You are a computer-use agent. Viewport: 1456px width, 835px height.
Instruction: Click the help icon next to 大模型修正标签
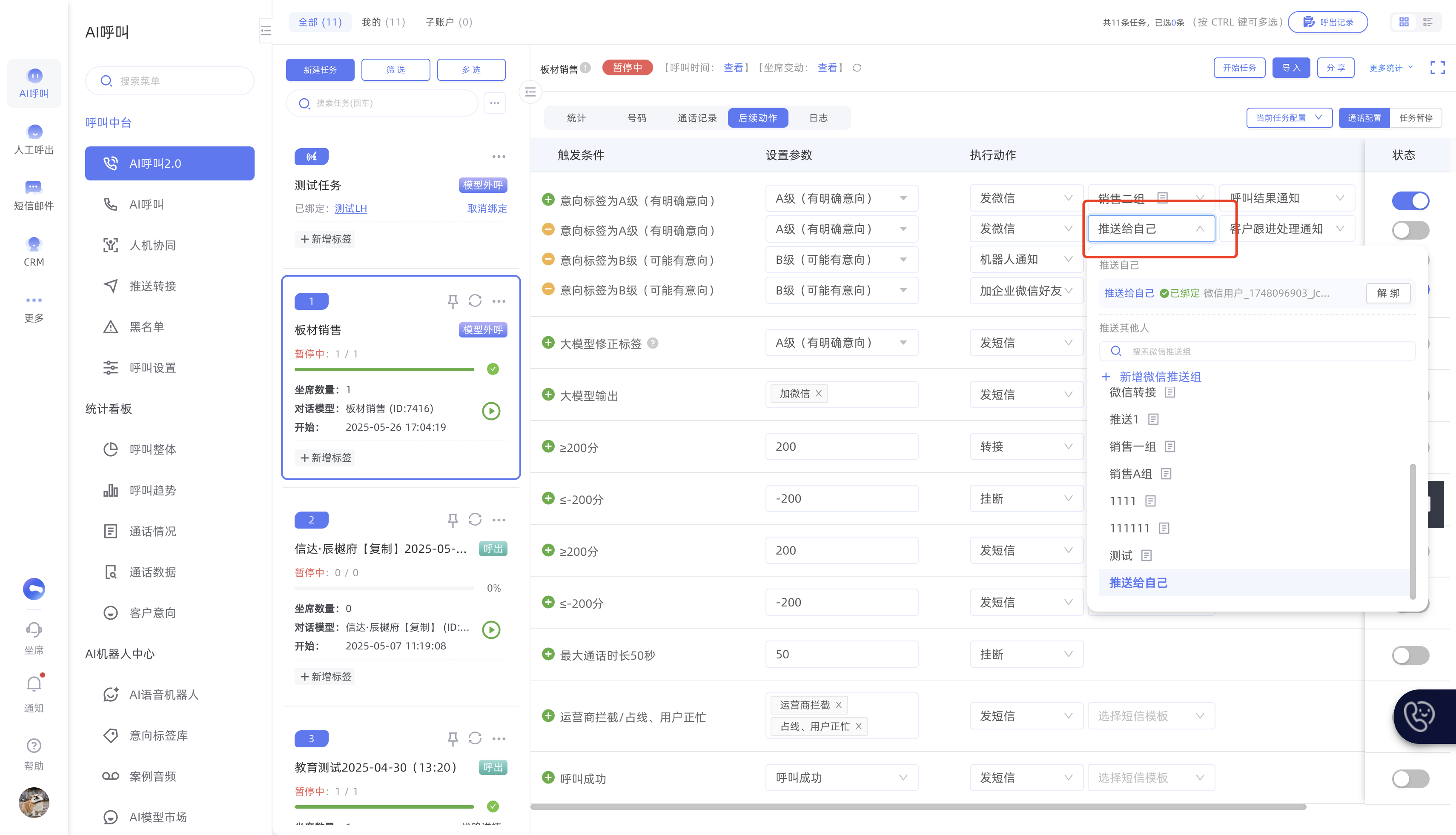click(x=653, y=343)
